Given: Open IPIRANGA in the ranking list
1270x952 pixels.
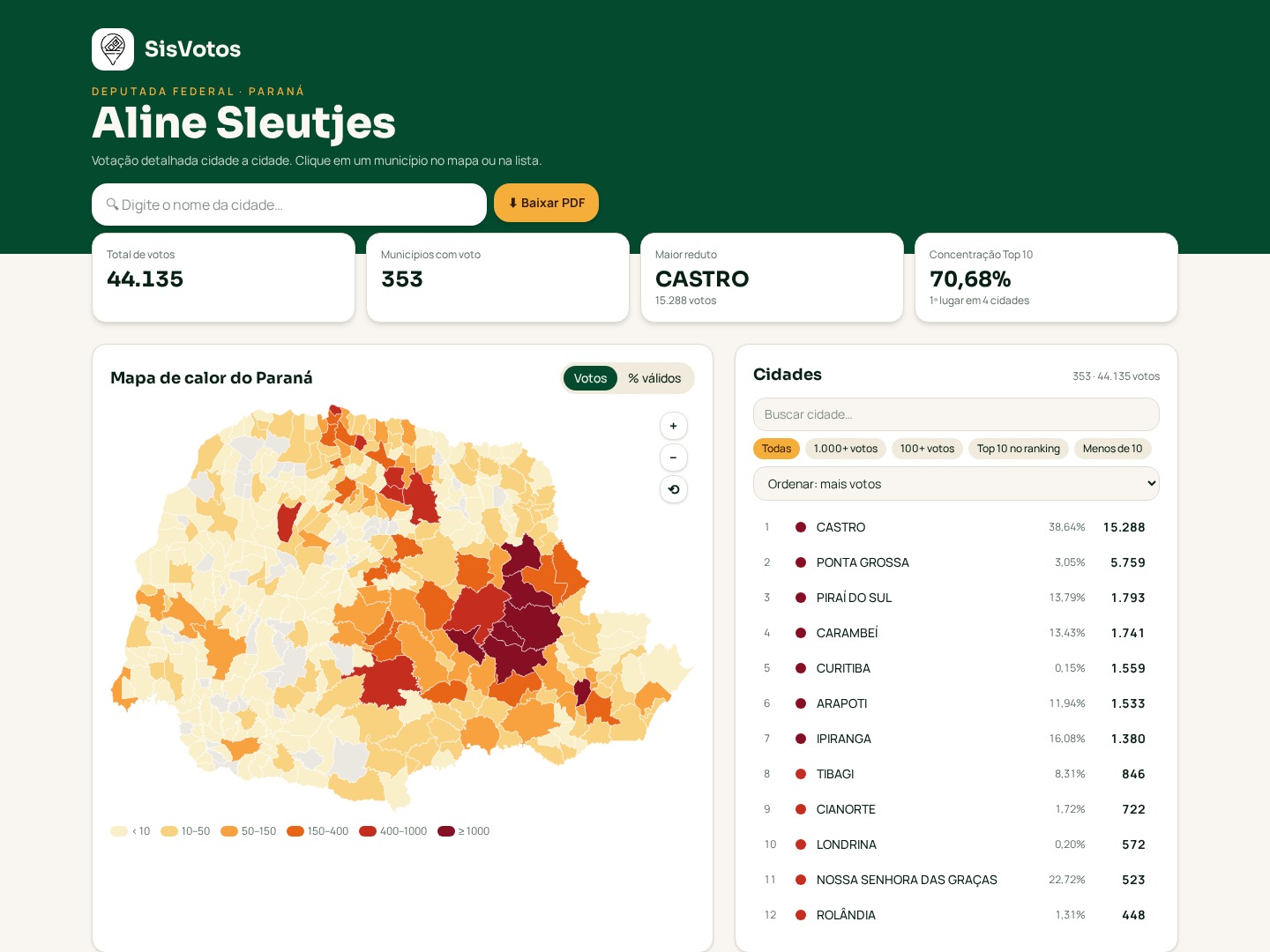Looking at the screenshot, I should pos(956,739).
